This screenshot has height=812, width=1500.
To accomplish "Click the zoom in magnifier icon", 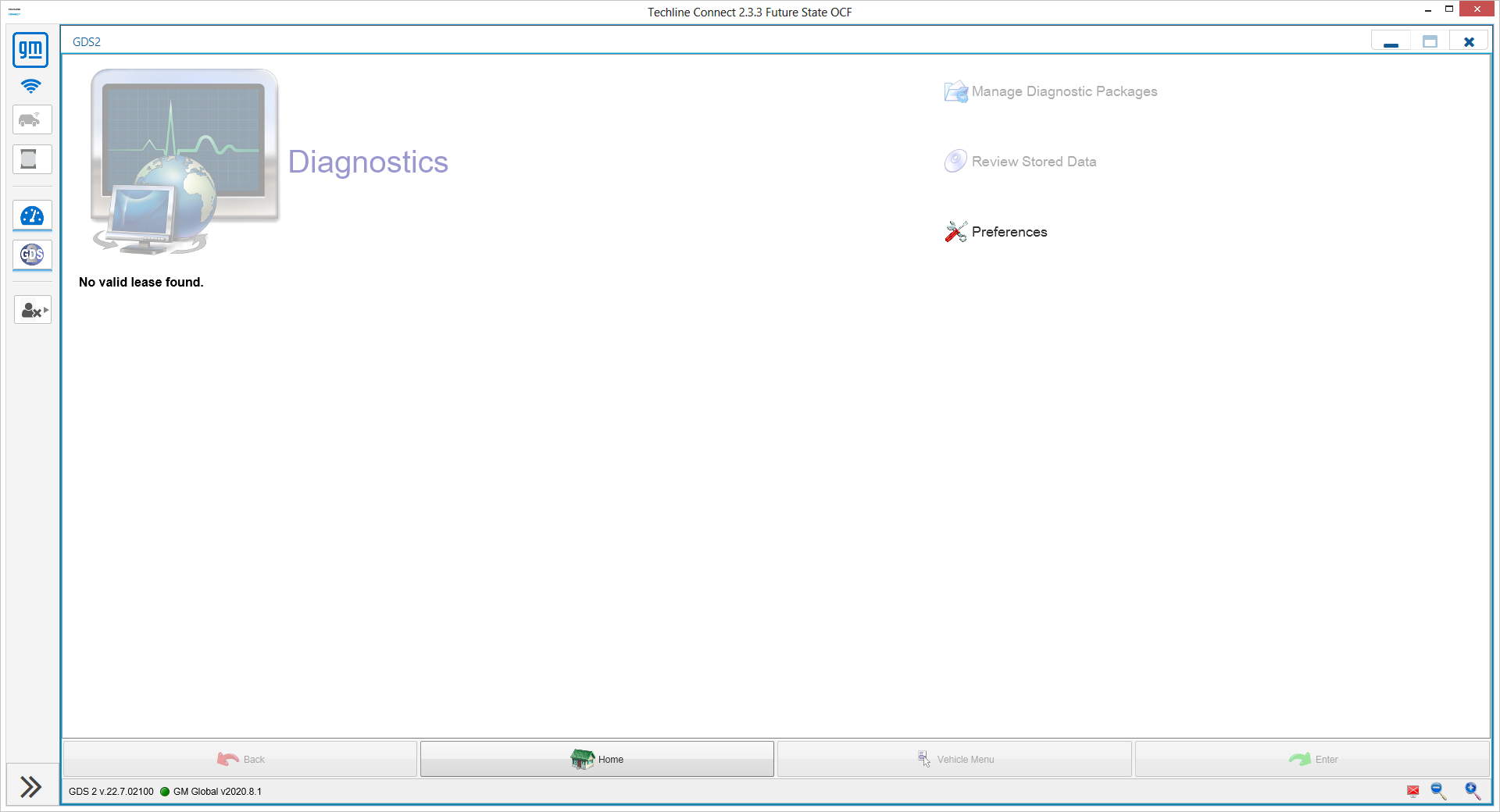I will pyautogui.click(x=1473, y=791).
